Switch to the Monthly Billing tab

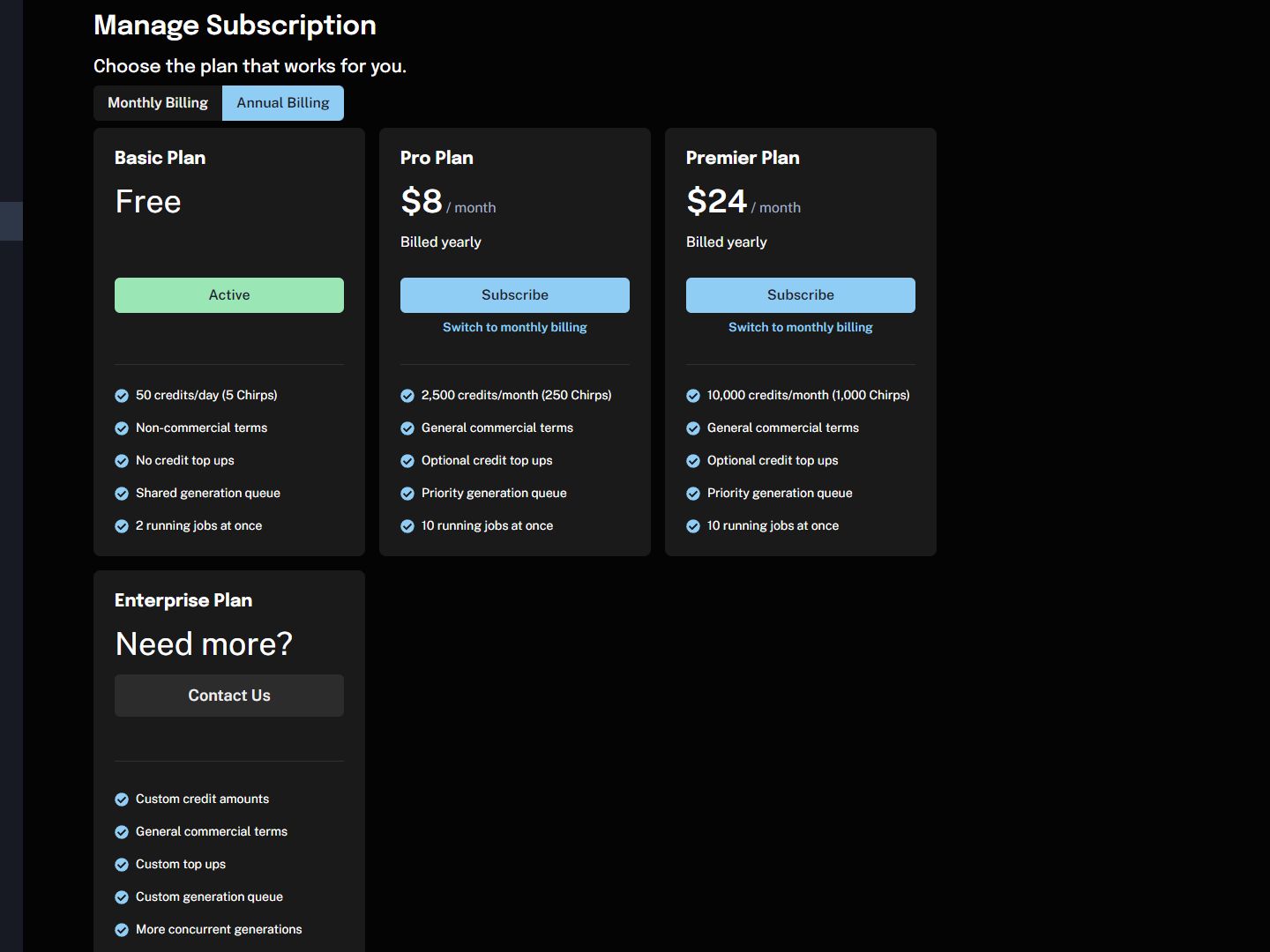click(158, 103)
